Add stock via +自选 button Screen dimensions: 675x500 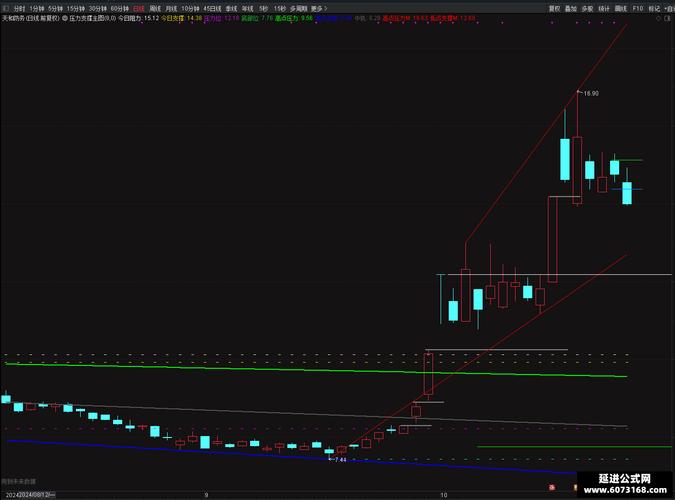coord(667,7)
